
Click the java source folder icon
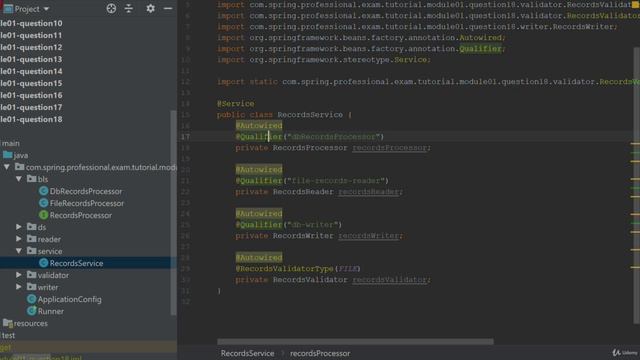[x=7, y=155]
